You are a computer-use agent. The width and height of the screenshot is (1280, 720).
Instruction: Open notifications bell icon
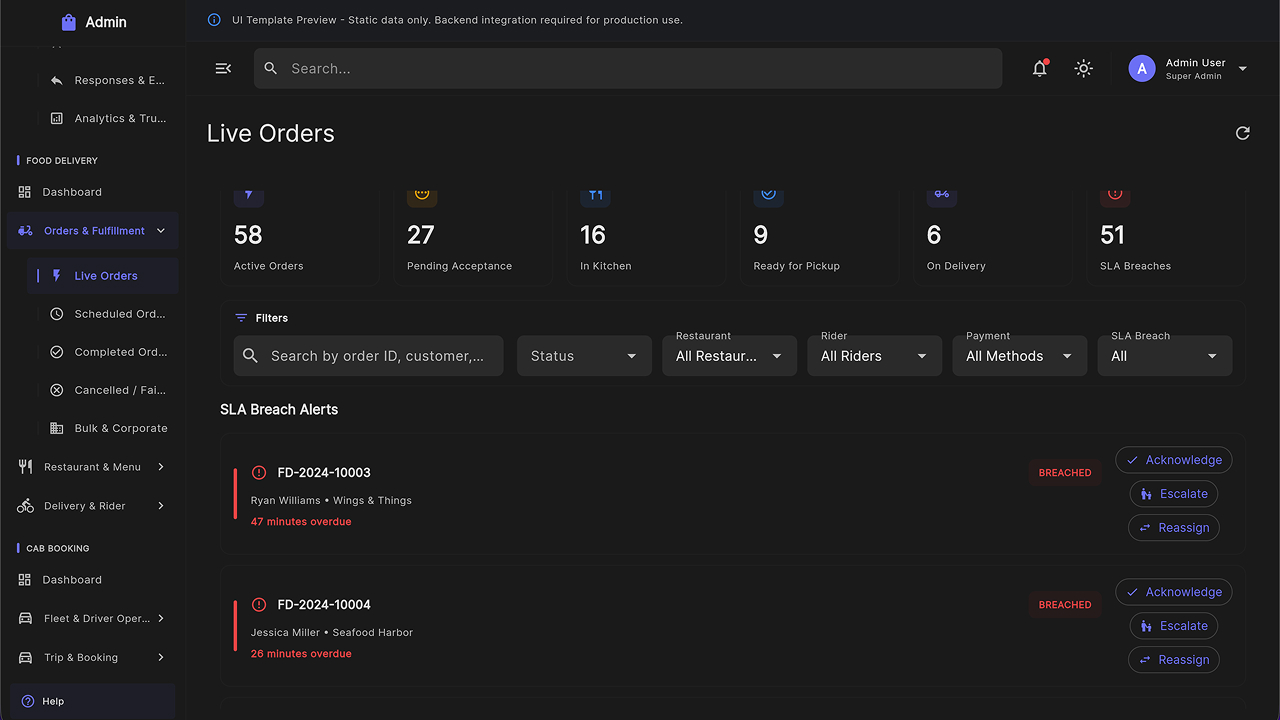[1040, 68]
